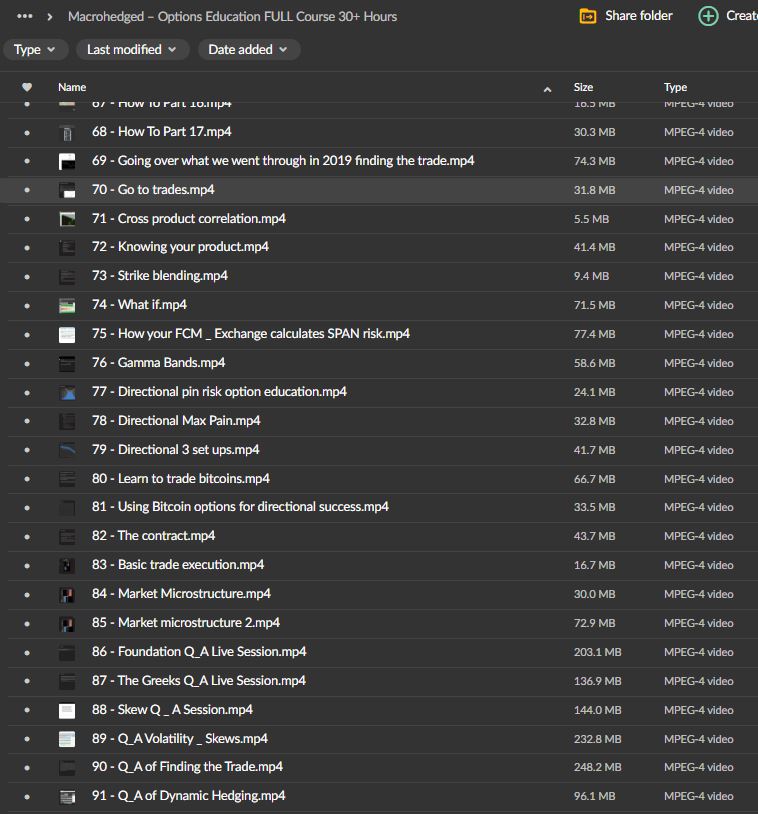Toggle favorite dot for 88 - Skew Q_A Session.mp4
758x814 pixels.
(27, 711)
